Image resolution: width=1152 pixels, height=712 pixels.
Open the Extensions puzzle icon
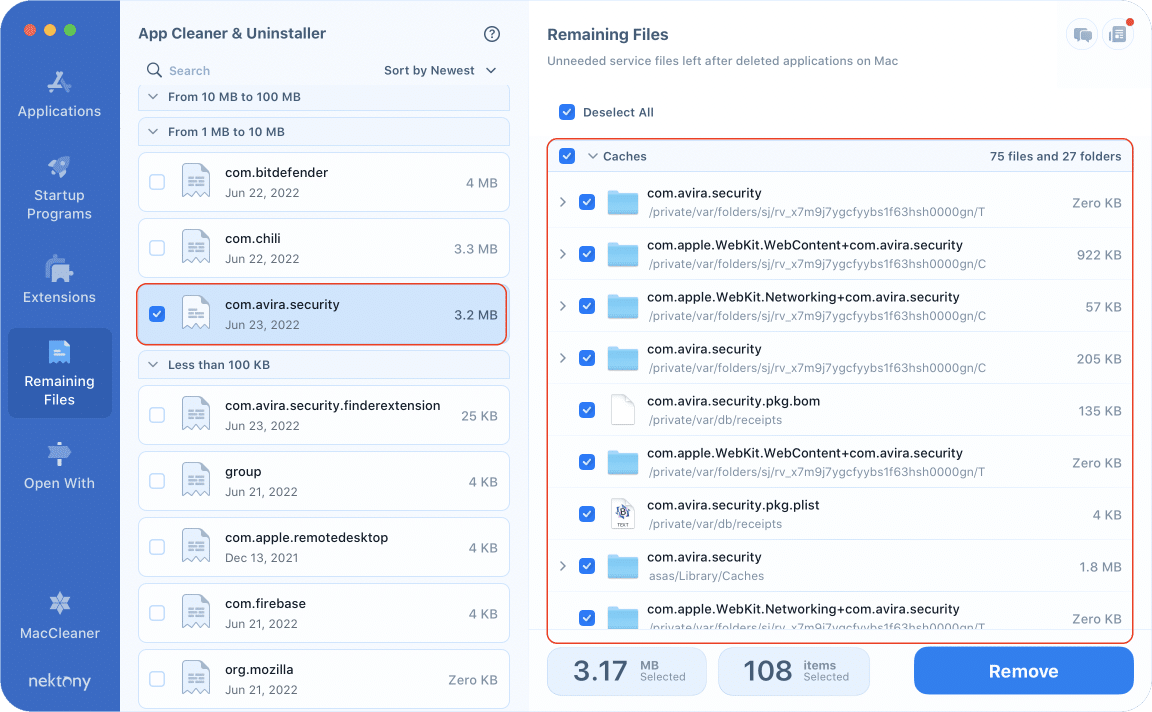60,269
